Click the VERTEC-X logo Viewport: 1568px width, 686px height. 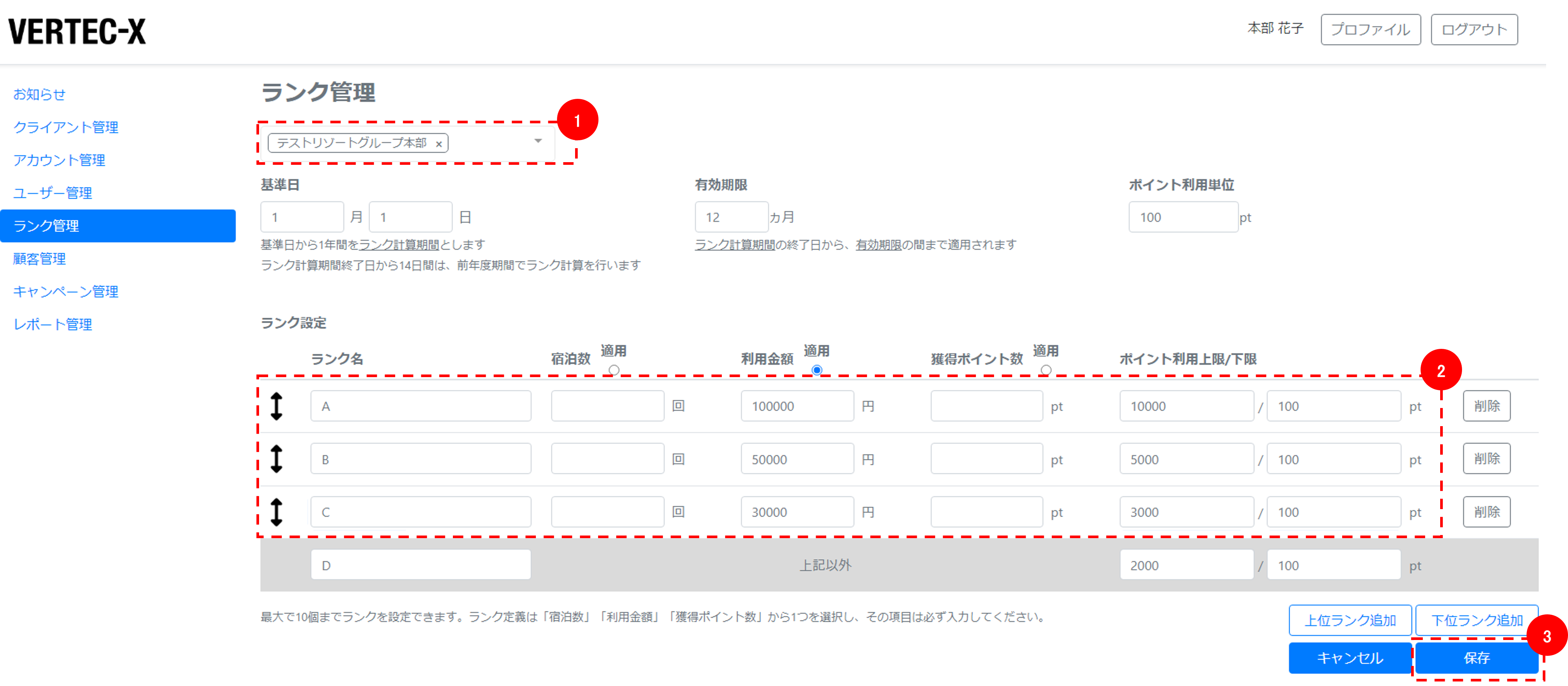pyautogui.click(x=77, y=31)
